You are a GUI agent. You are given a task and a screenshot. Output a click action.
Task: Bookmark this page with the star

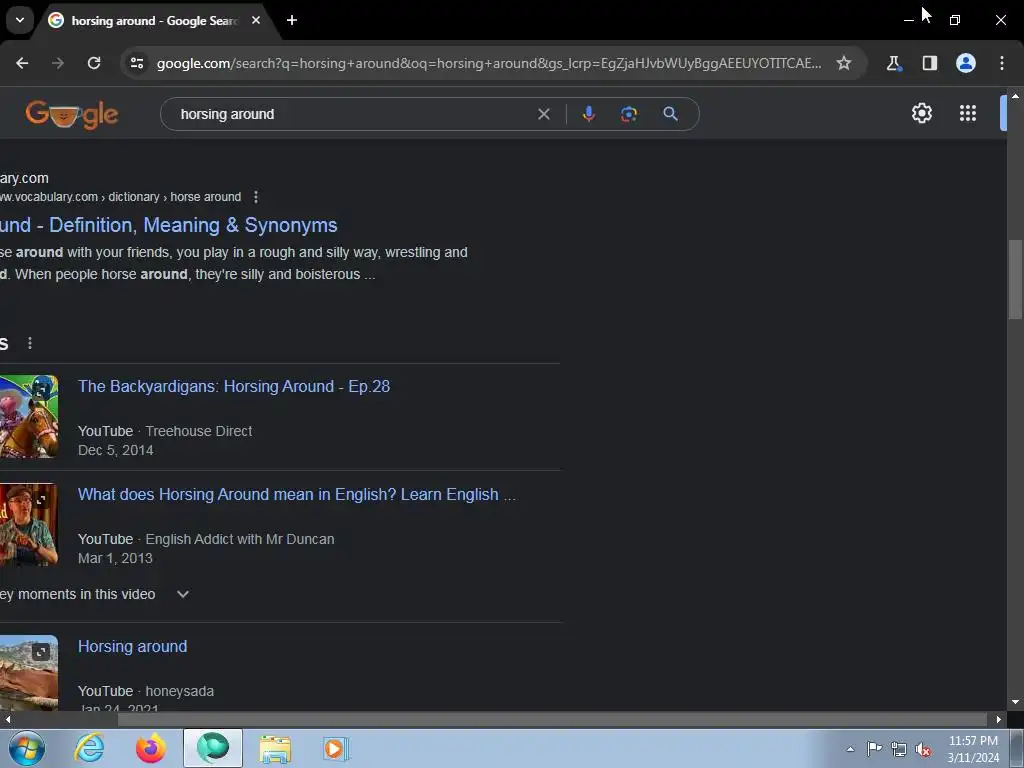pos(844,63)
